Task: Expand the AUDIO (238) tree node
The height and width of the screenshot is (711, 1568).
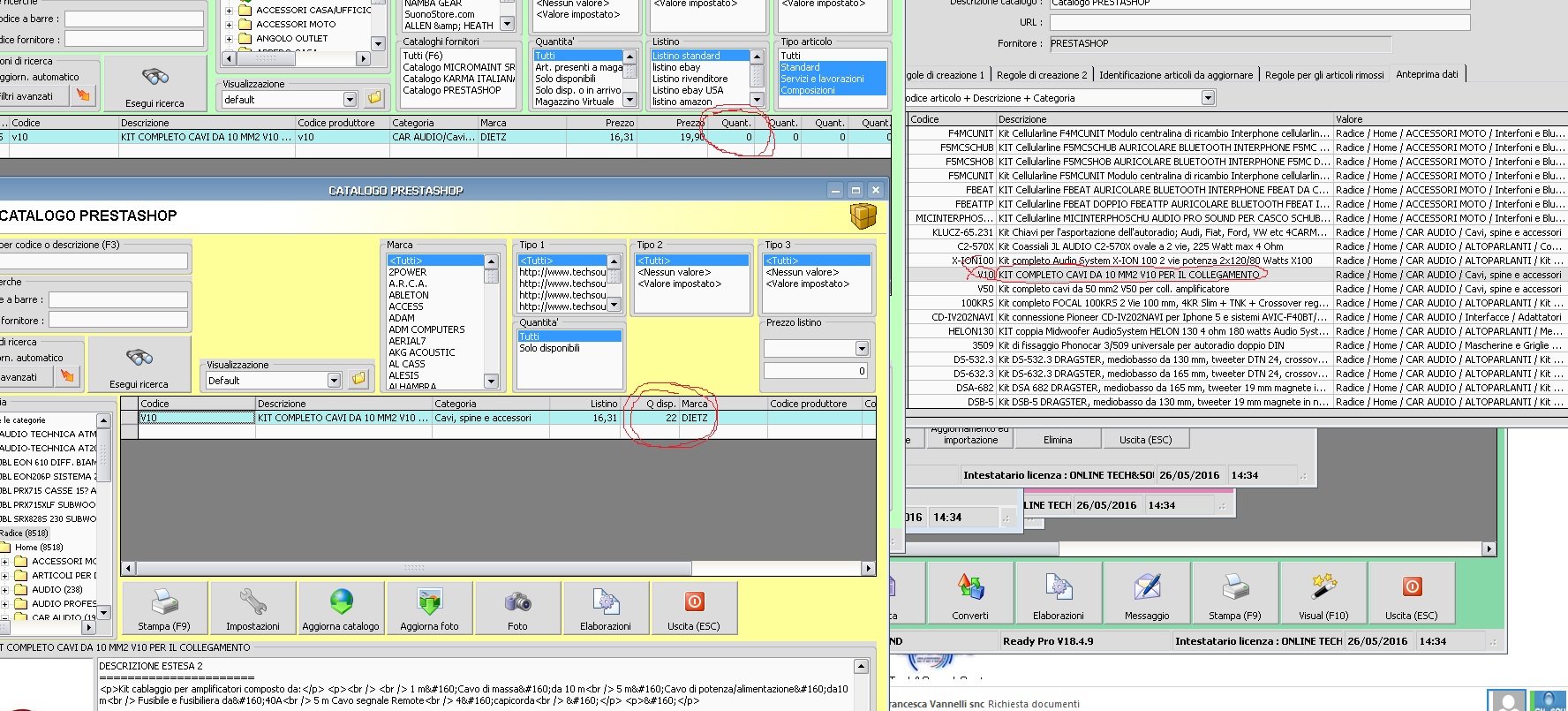Action: click(4, 590)
